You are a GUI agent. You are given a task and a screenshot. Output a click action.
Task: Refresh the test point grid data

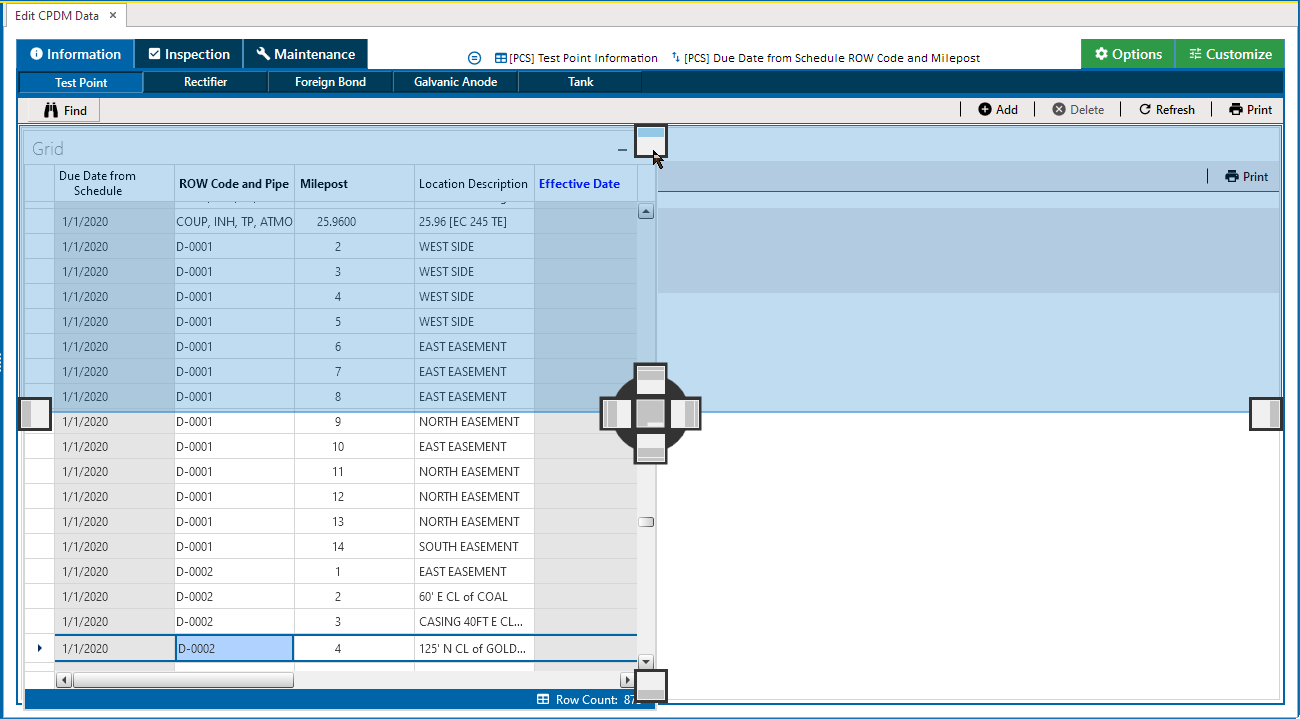[1166, 110]
